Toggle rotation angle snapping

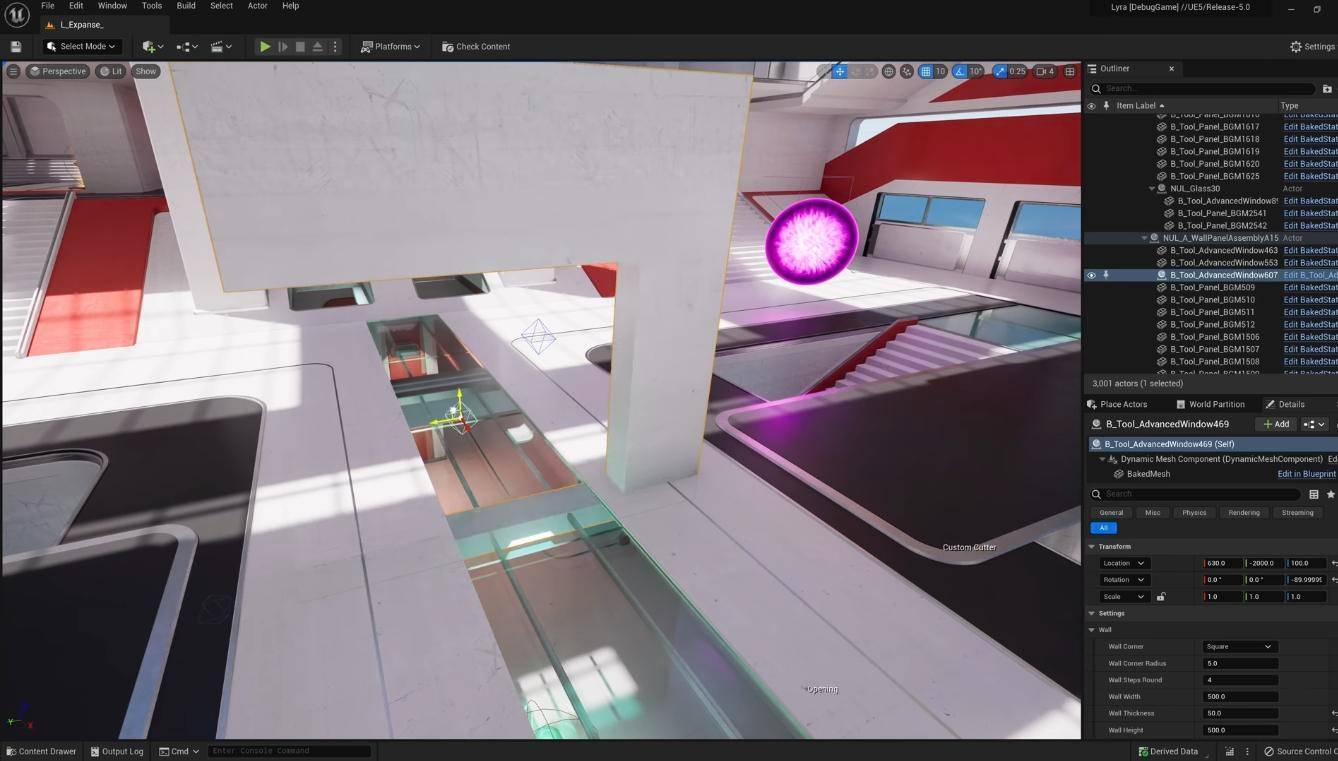point(960,71)
